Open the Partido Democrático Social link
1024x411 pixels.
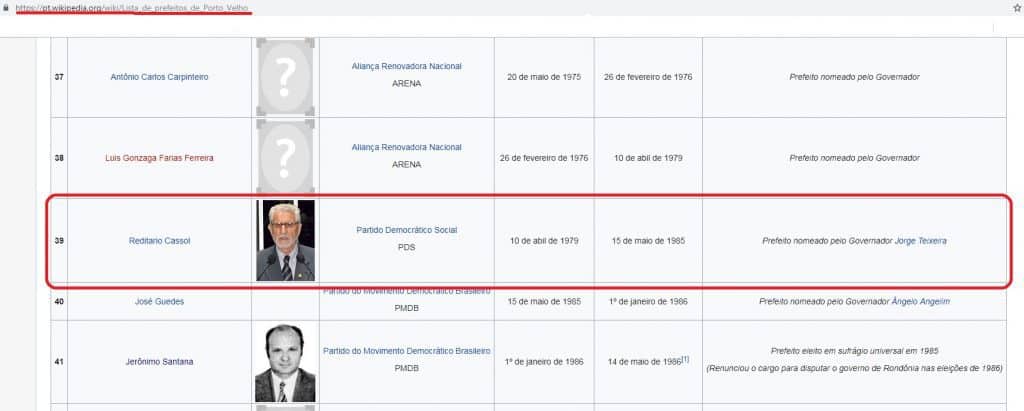coord(406,231)
